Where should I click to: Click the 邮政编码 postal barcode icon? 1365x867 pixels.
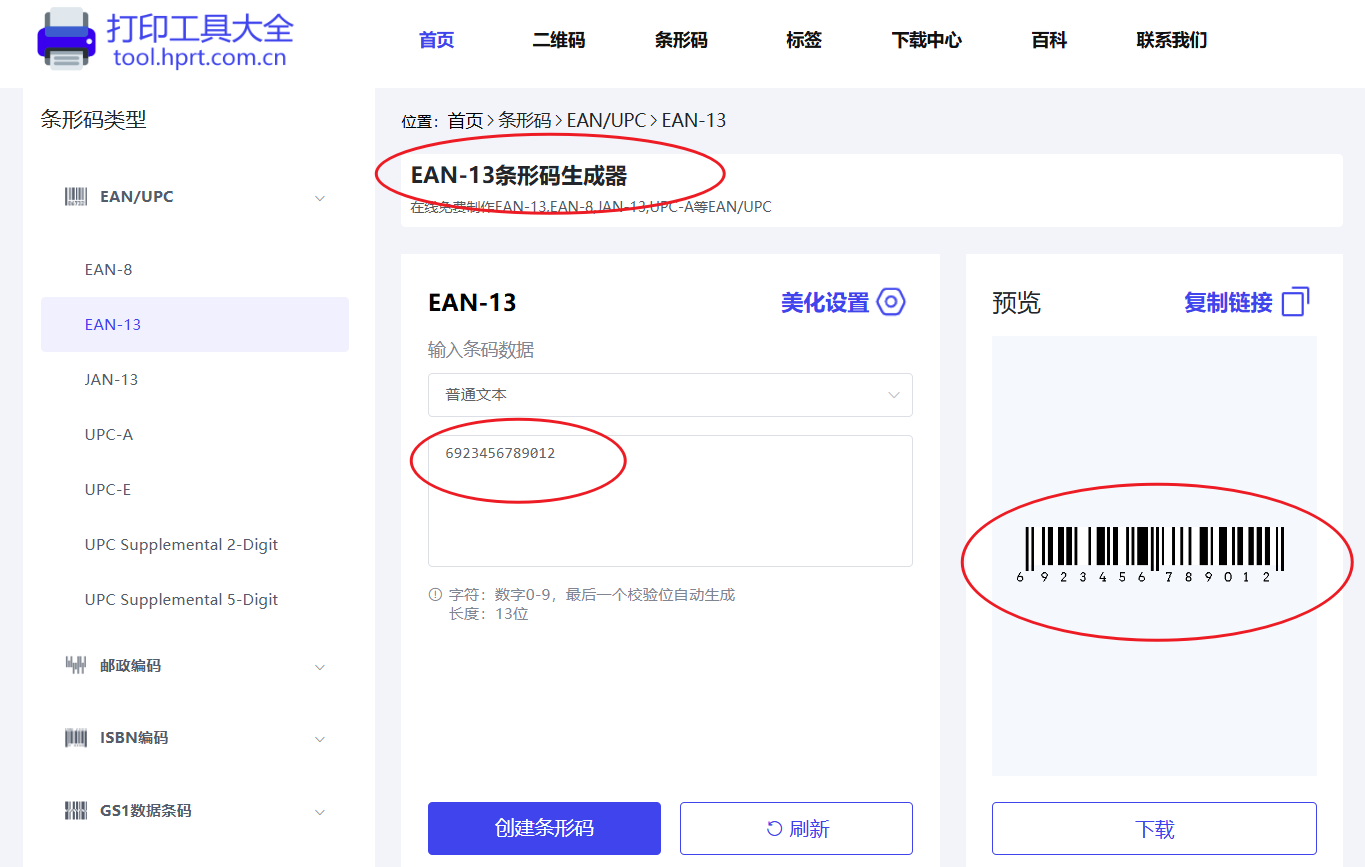pyautogui.click(x=76, y=665)
